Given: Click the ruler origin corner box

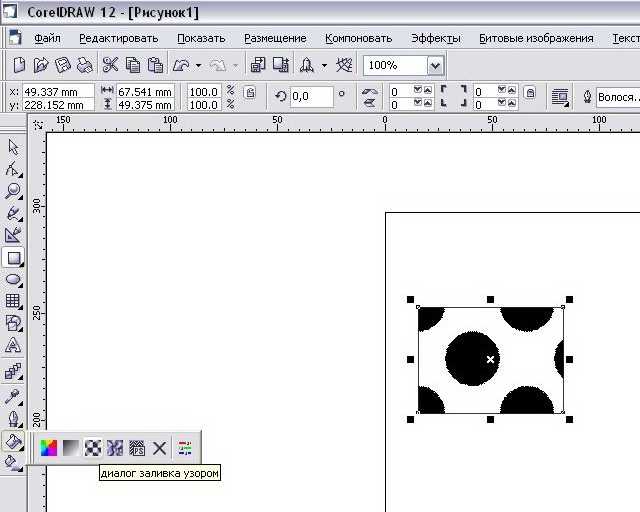Looking at the screenshot, I should tap(38, 124).
